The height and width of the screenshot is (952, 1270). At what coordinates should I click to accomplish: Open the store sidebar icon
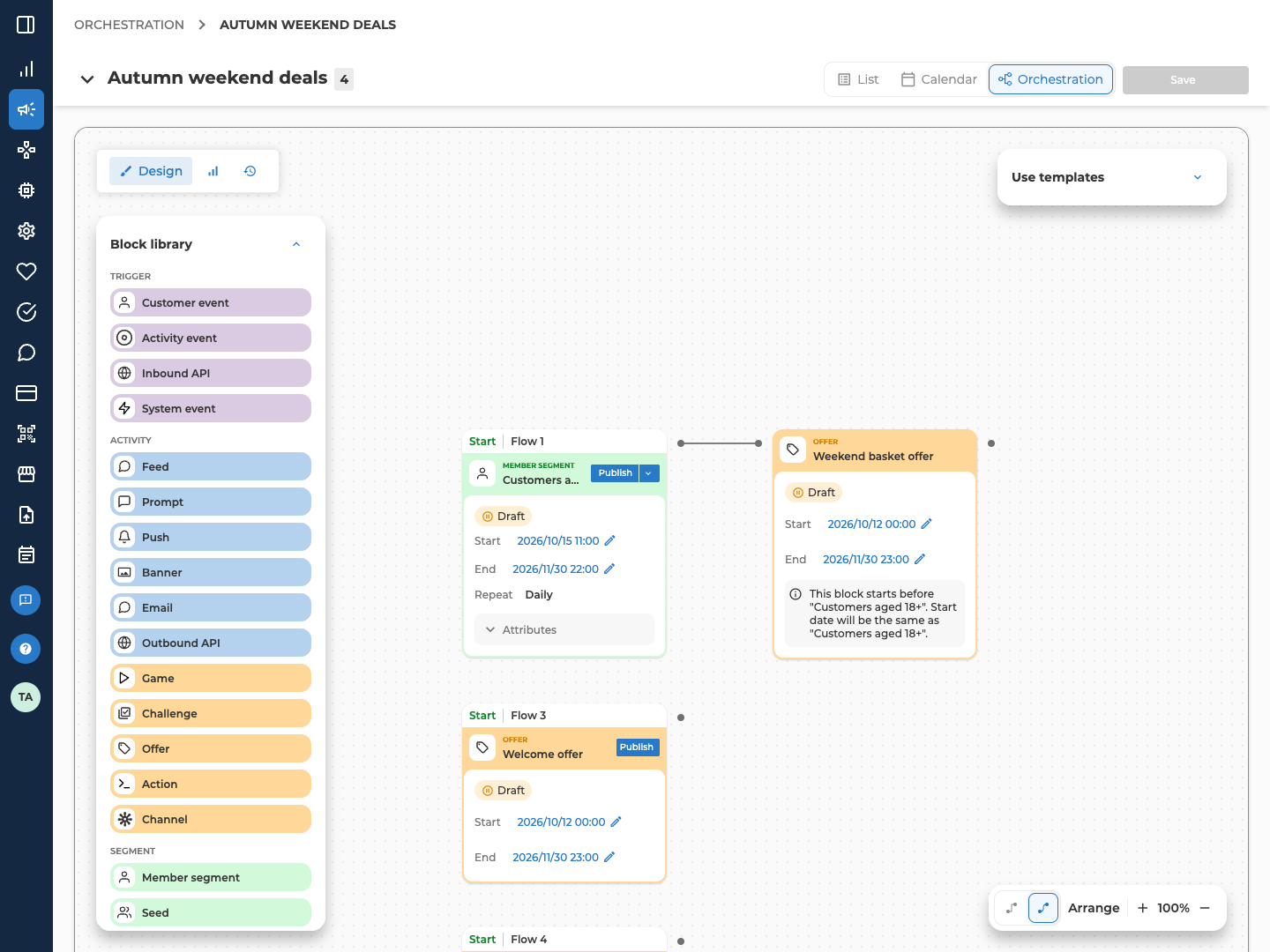pos(26,474)
